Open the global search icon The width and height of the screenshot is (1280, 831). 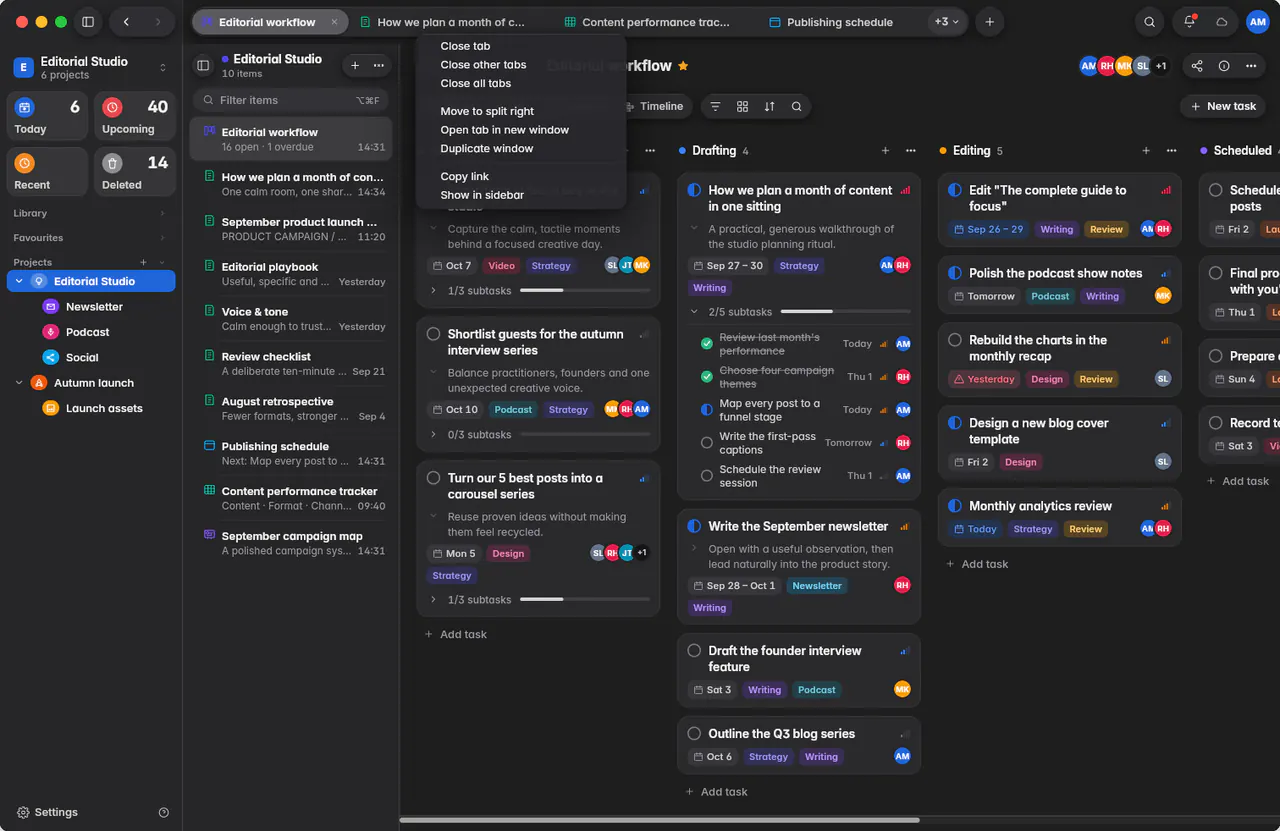[1150, 22]
